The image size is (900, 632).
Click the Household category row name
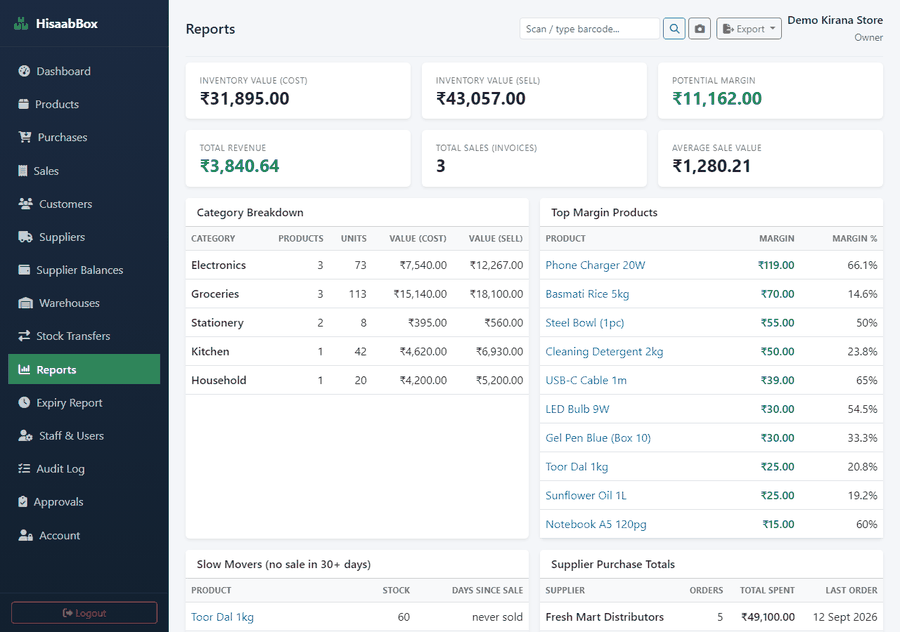pos(219,380)
